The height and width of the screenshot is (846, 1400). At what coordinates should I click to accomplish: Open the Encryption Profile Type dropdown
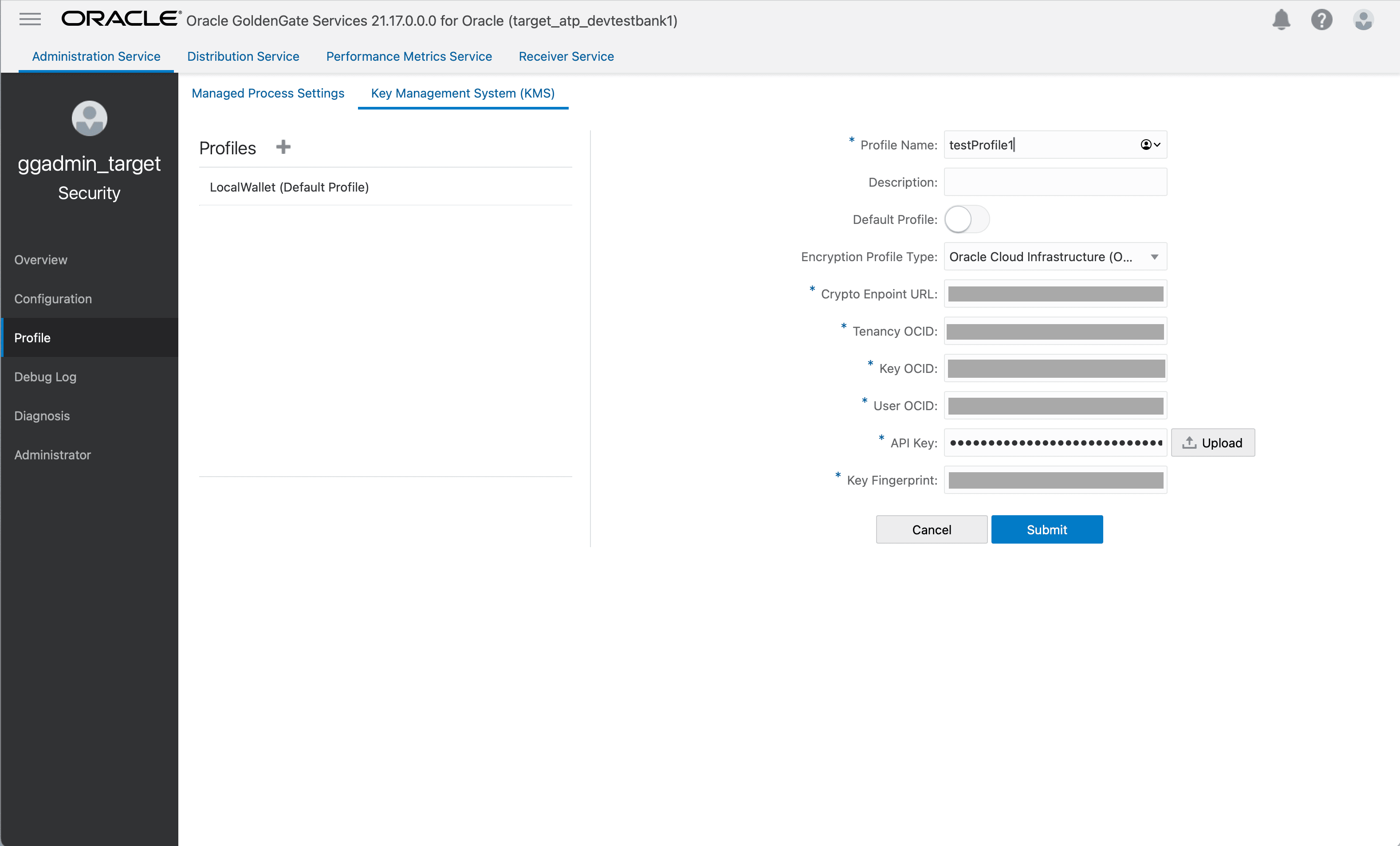[x=1054, y=257]
